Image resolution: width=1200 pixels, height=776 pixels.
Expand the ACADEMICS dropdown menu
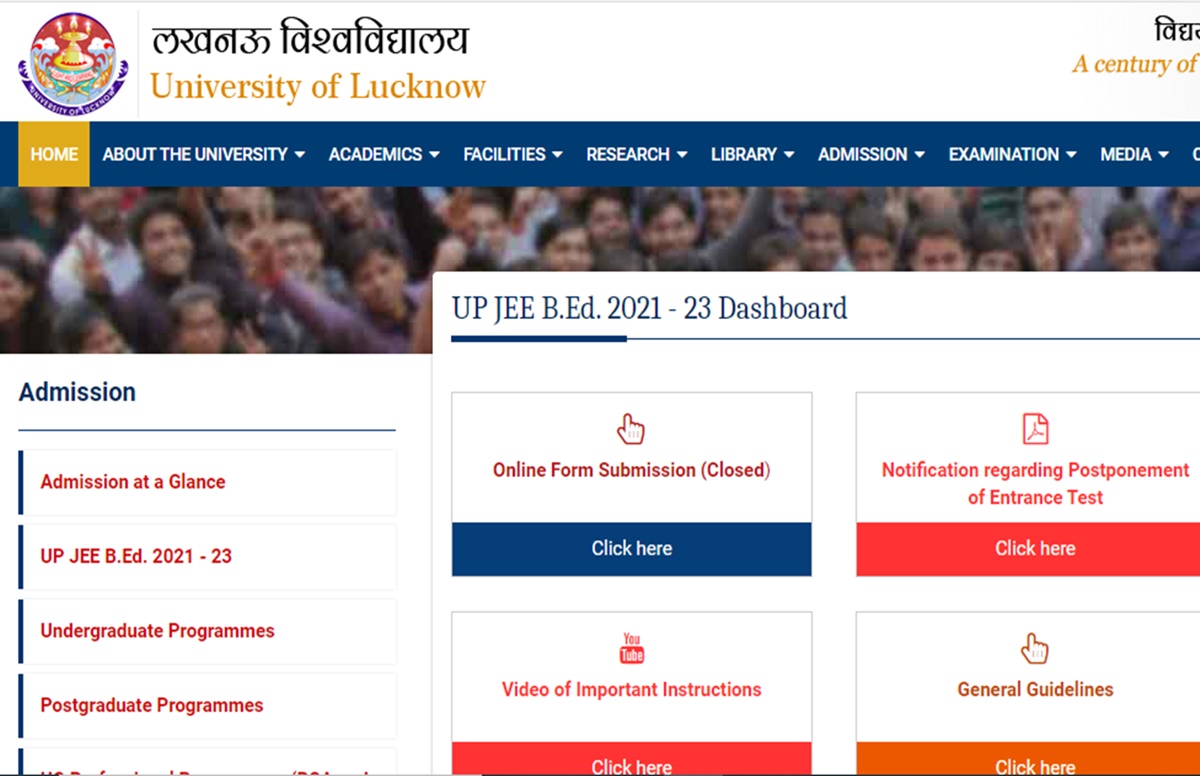(383, 154)
